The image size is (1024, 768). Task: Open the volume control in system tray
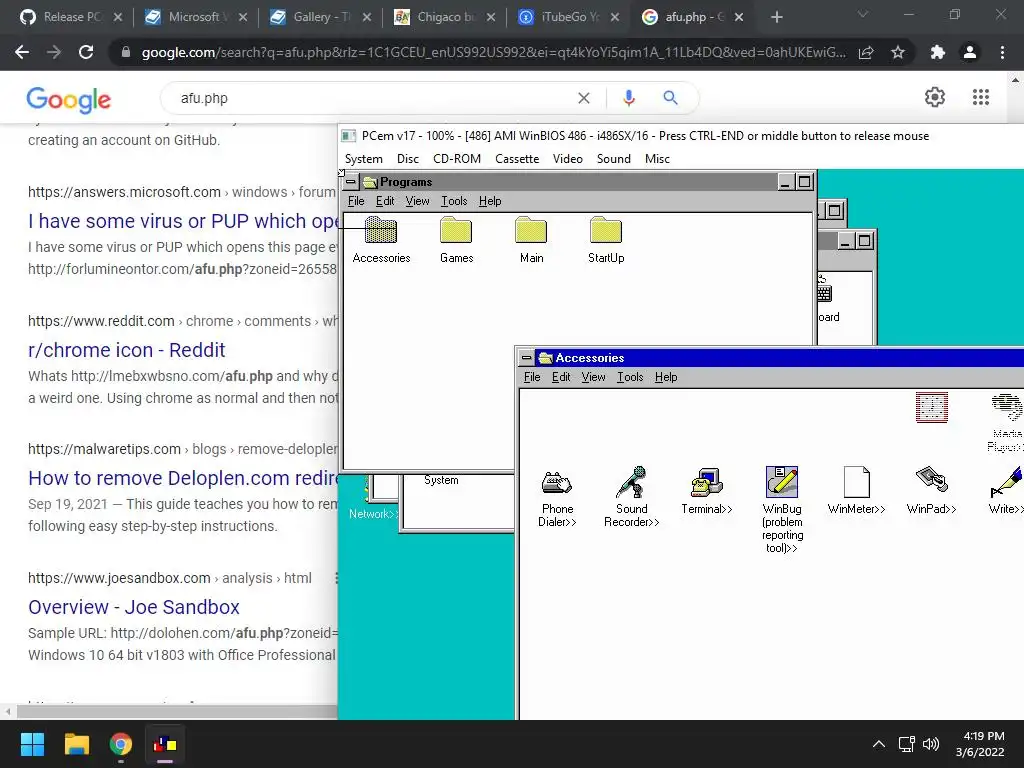tap(931, 744)
